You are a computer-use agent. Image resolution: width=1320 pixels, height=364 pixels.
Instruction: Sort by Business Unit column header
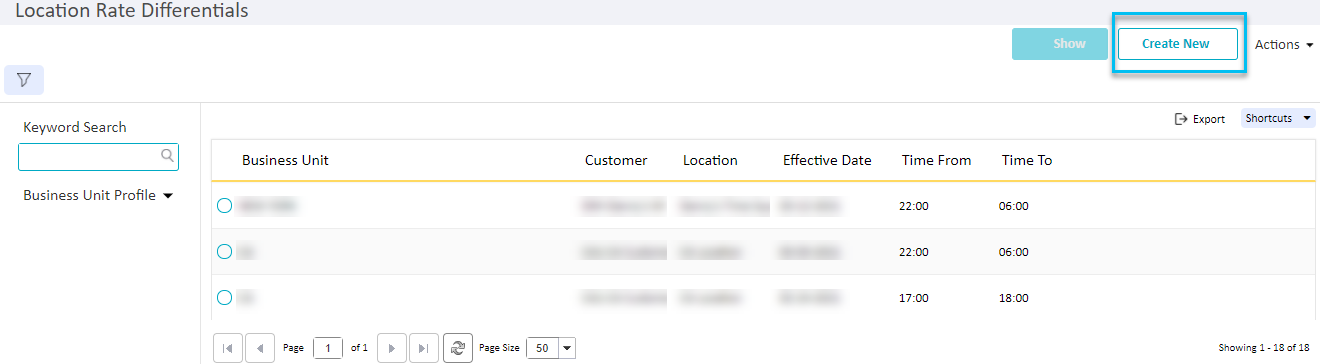pyautogui.click(x=285, y=160)
